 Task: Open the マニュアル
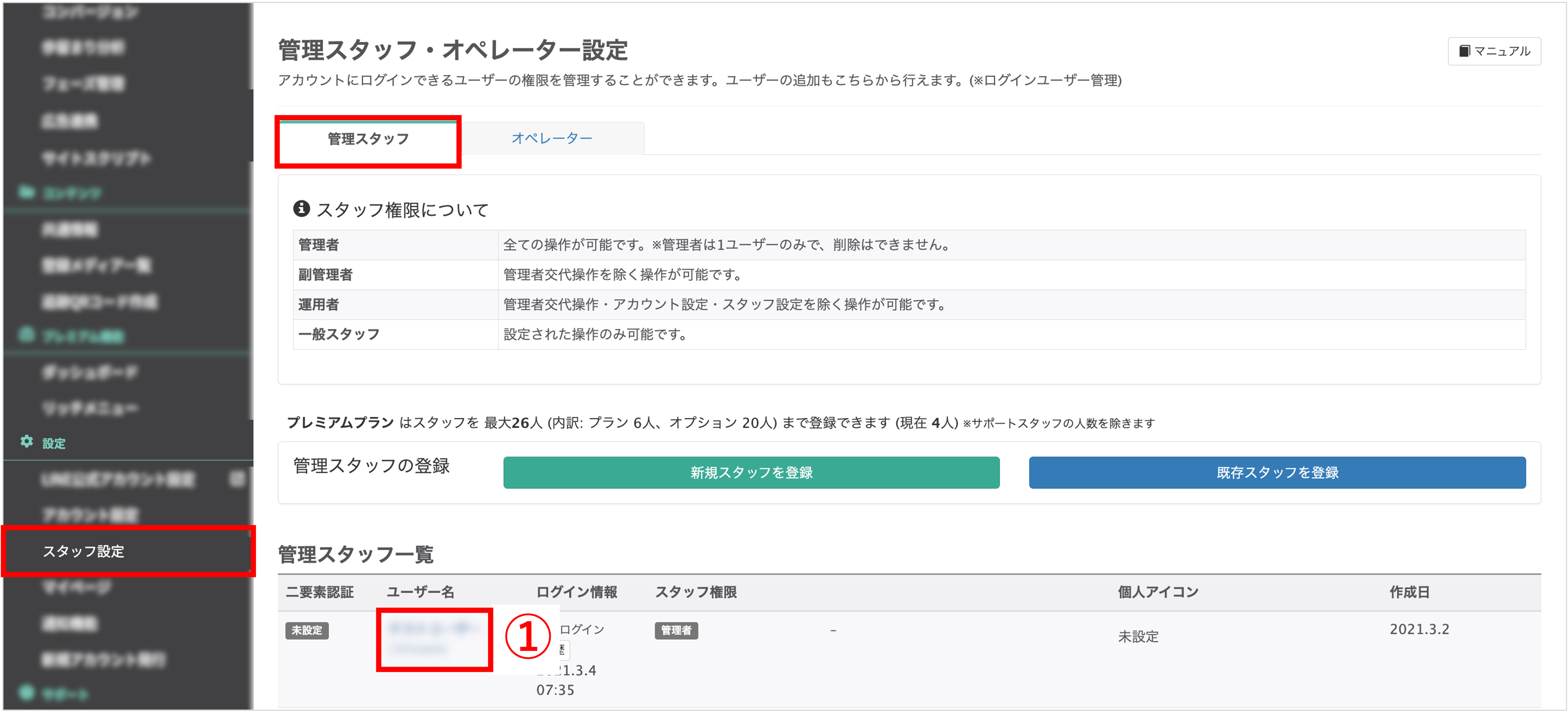[x=1494, y=51]
